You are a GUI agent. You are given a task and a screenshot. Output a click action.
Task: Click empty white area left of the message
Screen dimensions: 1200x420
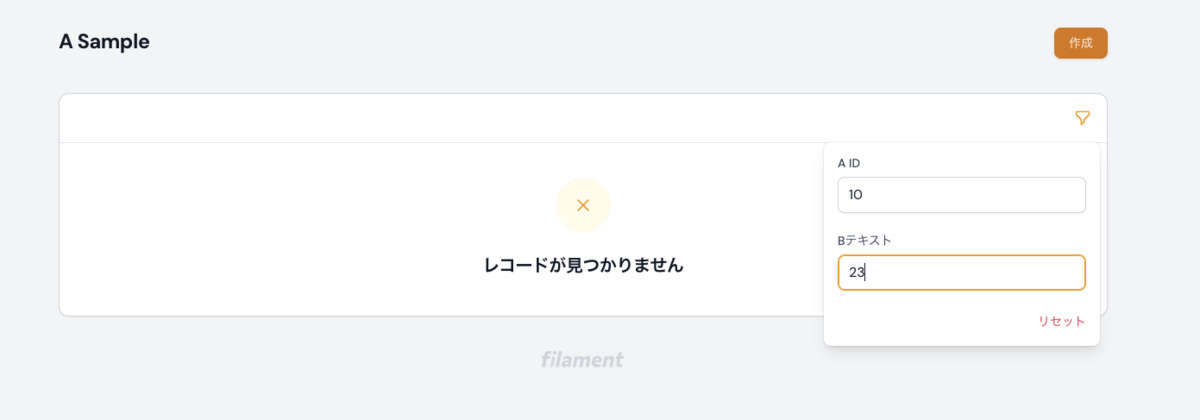click(250, 240)
